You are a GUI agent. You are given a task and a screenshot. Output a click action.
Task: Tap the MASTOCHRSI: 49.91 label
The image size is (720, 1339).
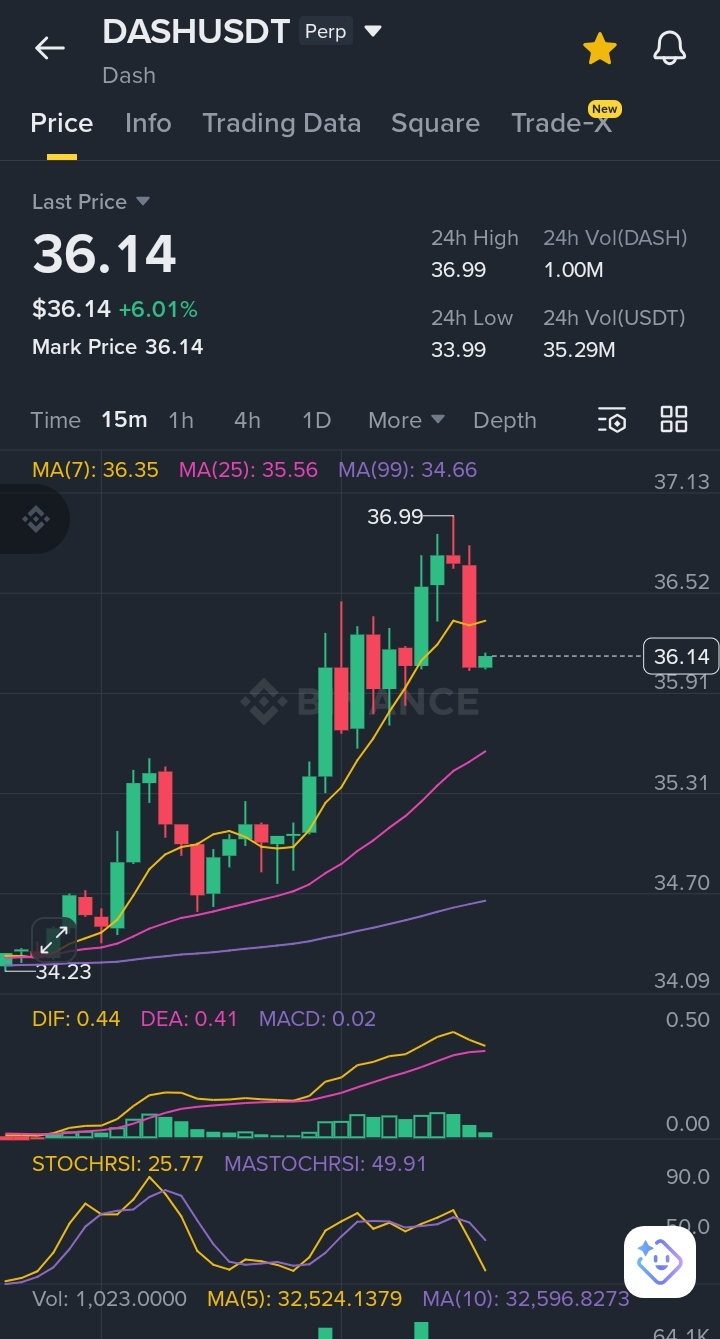pos(325,1164)
